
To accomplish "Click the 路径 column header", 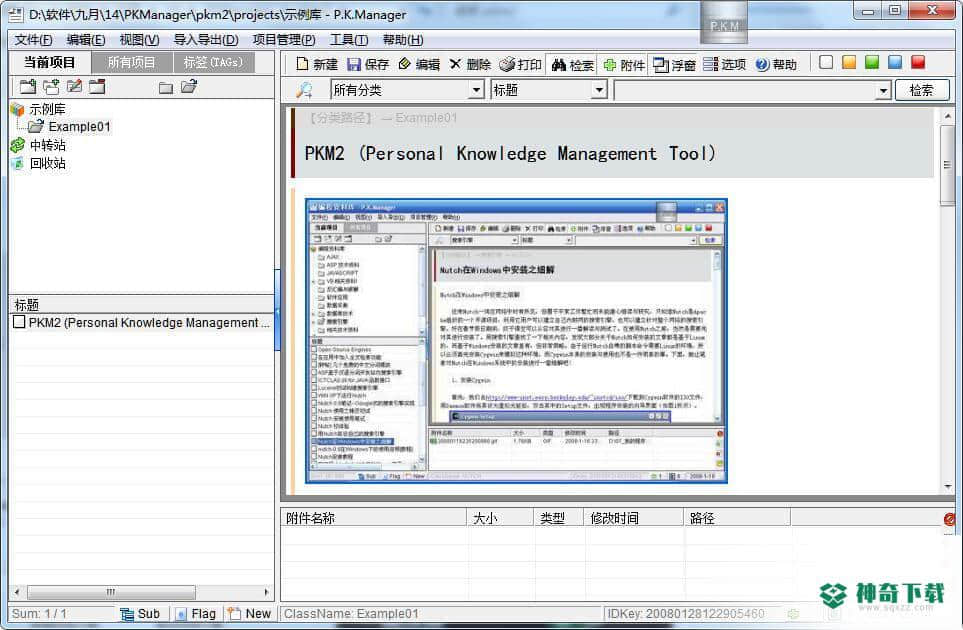I will (737, 518).
